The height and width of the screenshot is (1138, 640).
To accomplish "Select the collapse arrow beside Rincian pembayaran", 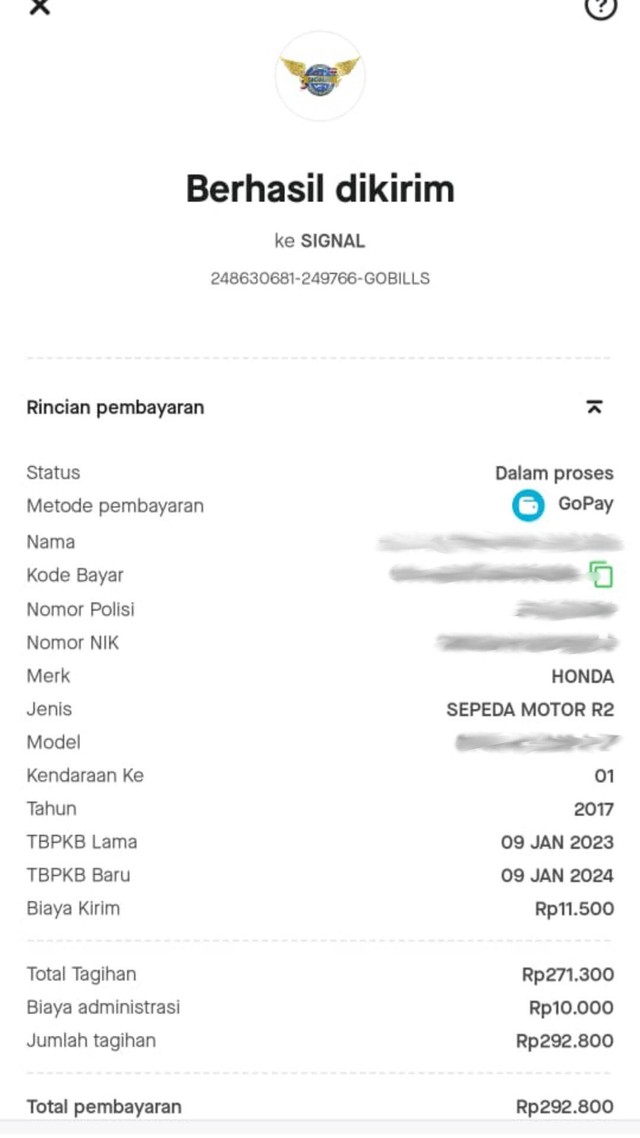I will point(595,407).
